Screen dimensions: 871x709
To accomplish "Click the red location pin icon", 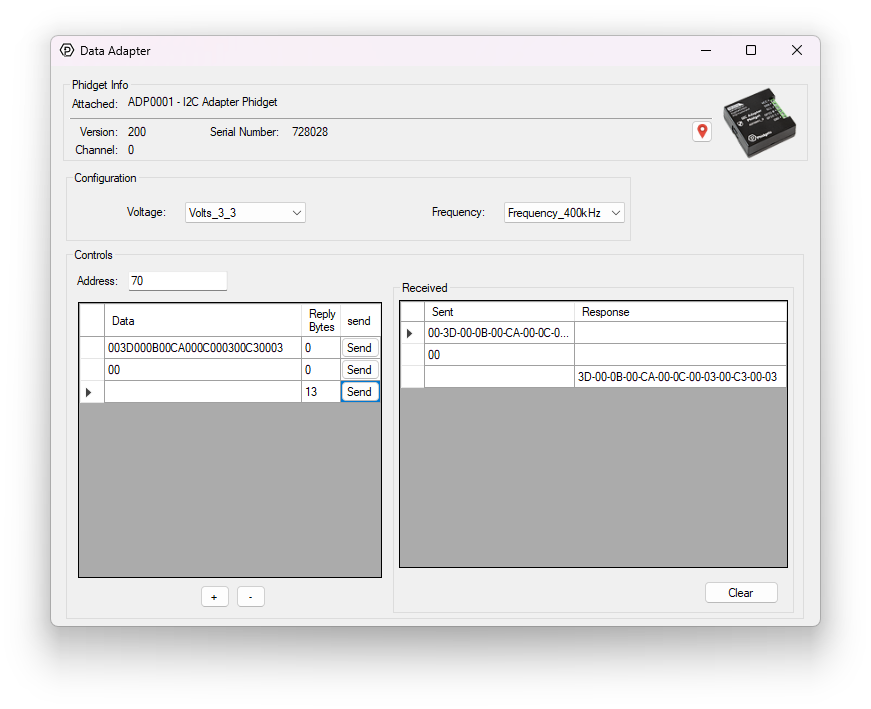I will [x=702, y=132].
